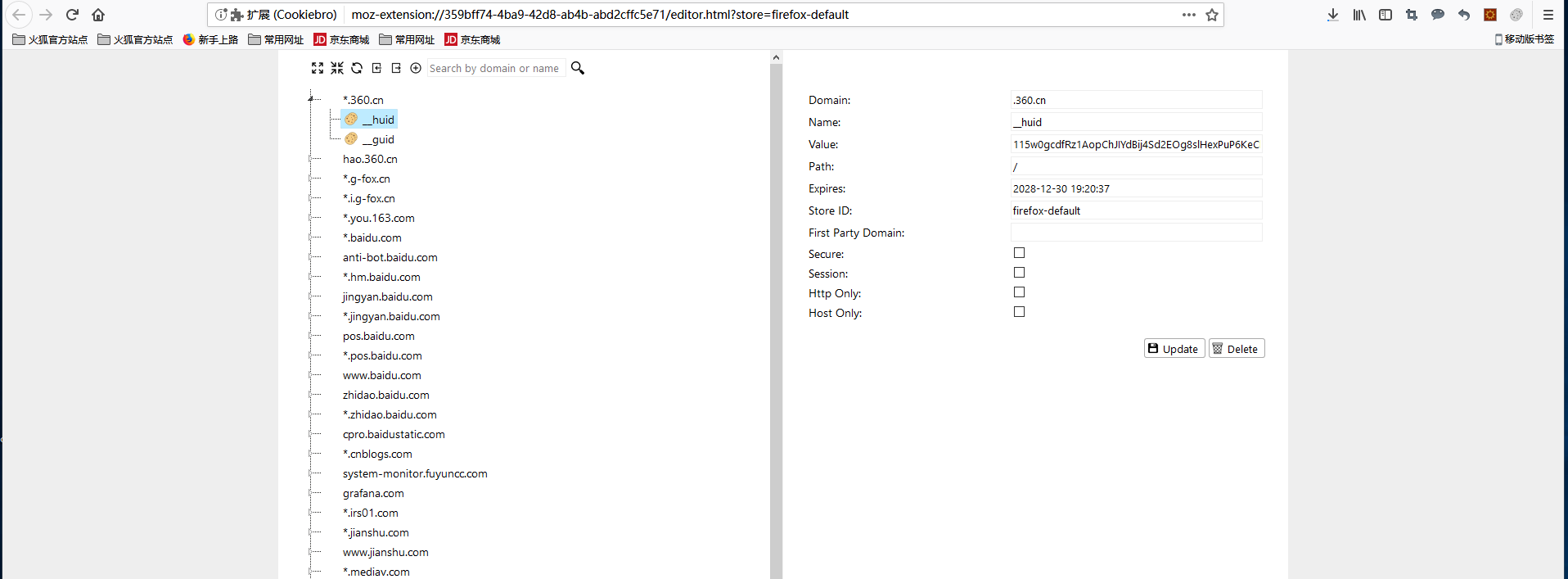1568x579 pixels.
Task: Click the undo arrow toolbar extension
Action: coord(1464,15)
